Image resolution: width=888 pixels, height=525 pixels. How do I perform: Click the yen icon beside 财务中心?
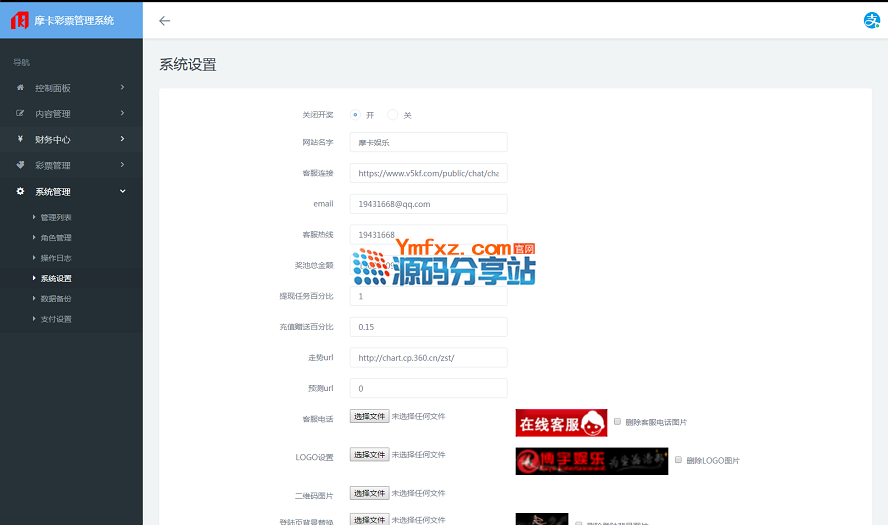(20, 140)
